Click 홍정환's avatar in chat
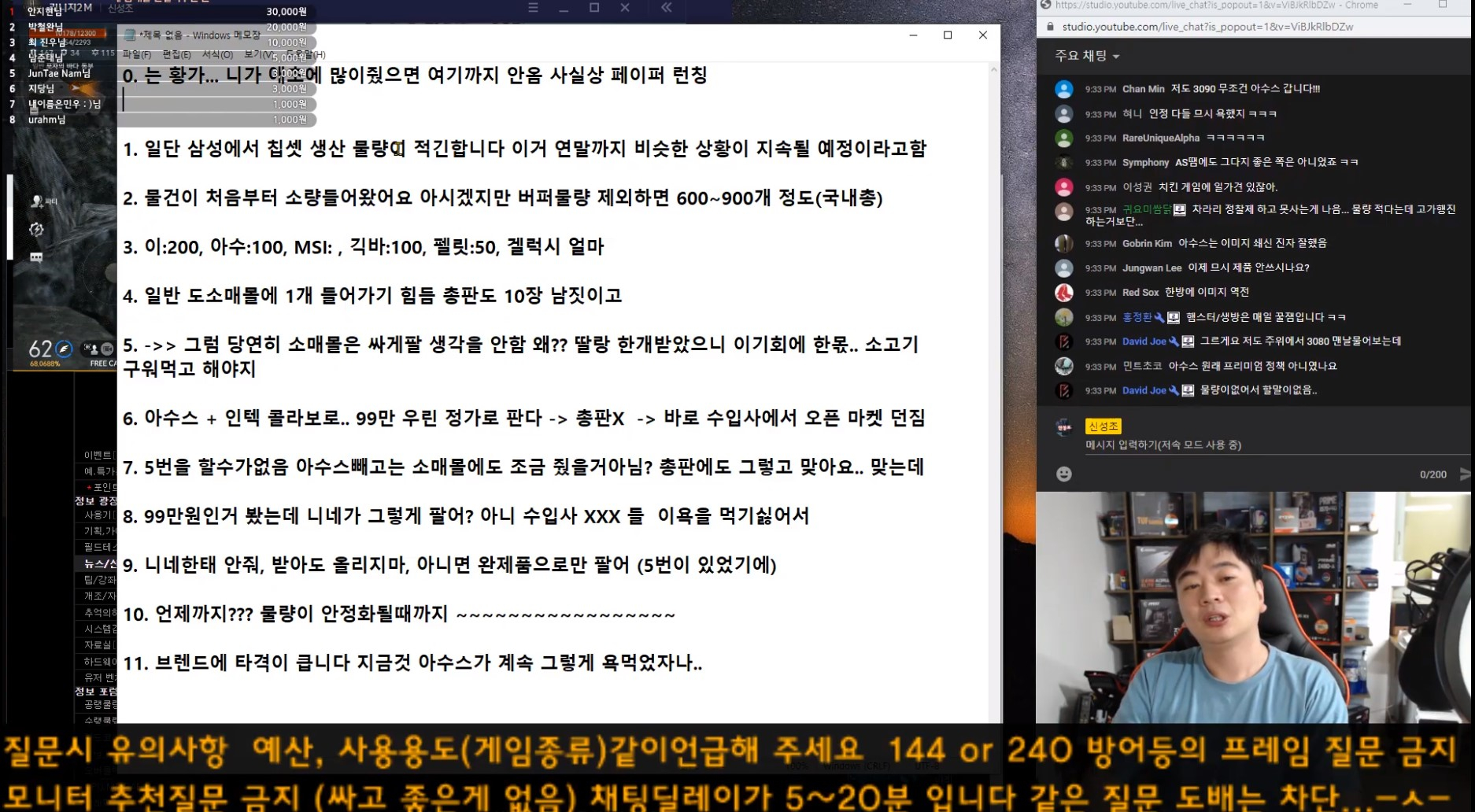Viewport: 1475px width, 812px height. click(1063, 317)
